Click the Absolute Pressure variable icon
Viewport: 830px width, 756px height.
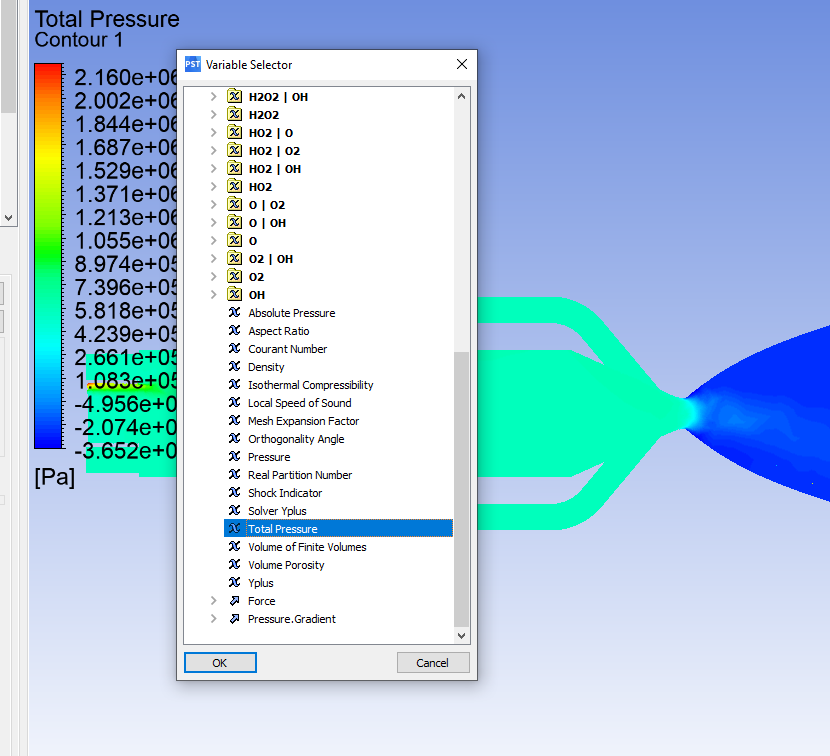233,313
